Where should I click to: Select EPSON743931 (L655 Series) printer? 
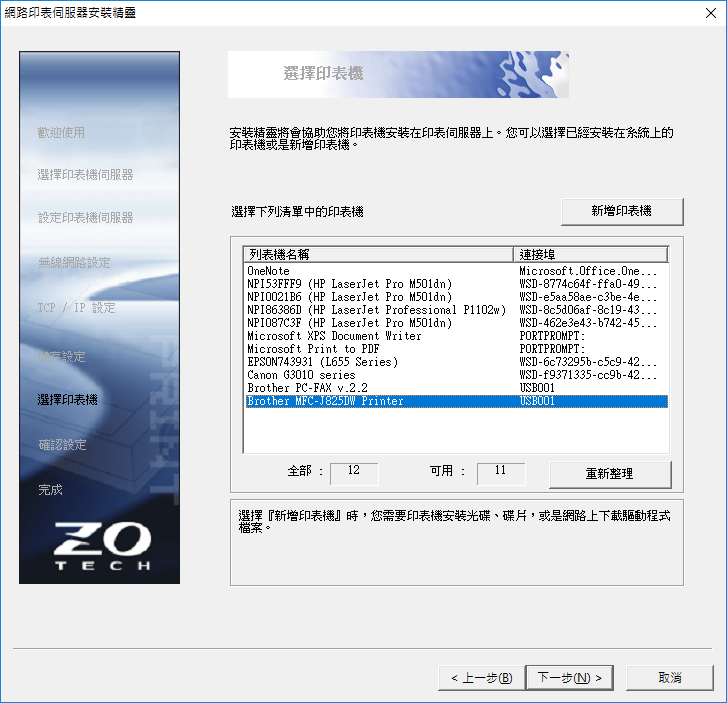[x=457, y=362]
